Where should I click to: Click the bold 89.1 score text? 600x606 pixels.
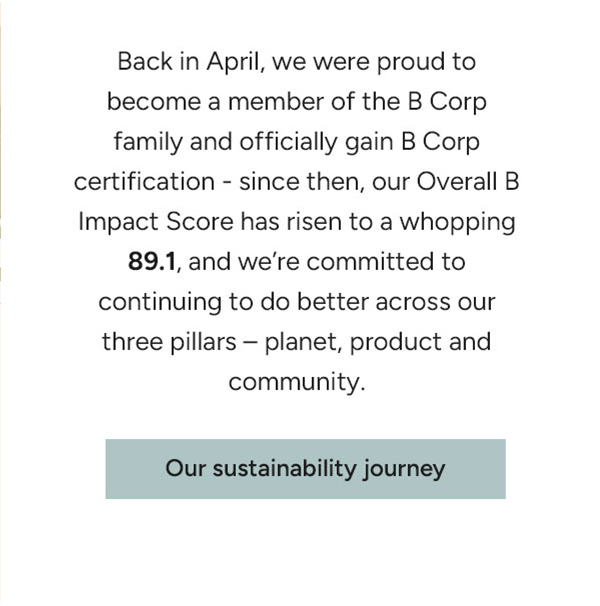152,262
